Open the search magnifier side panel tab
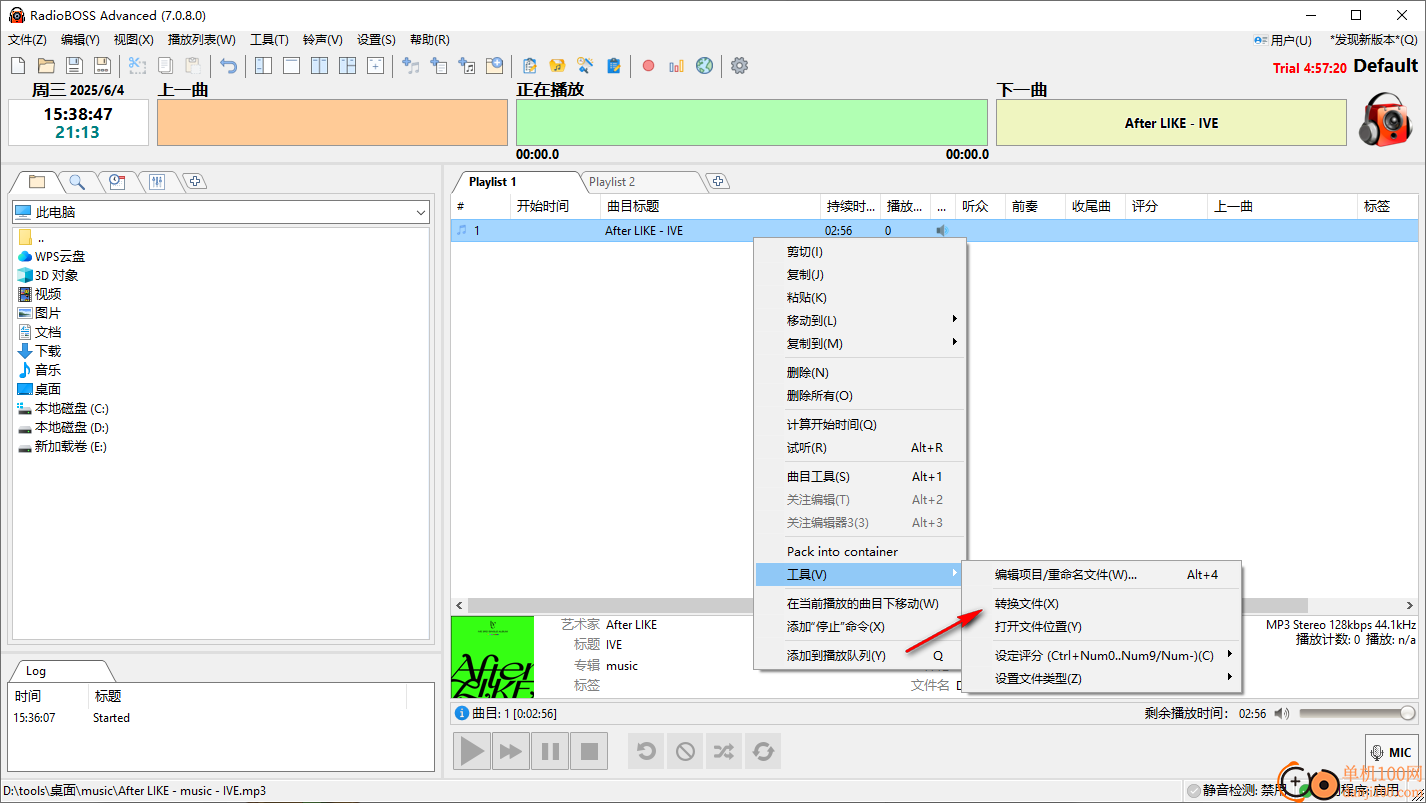1426x803 pixels. 77,181
